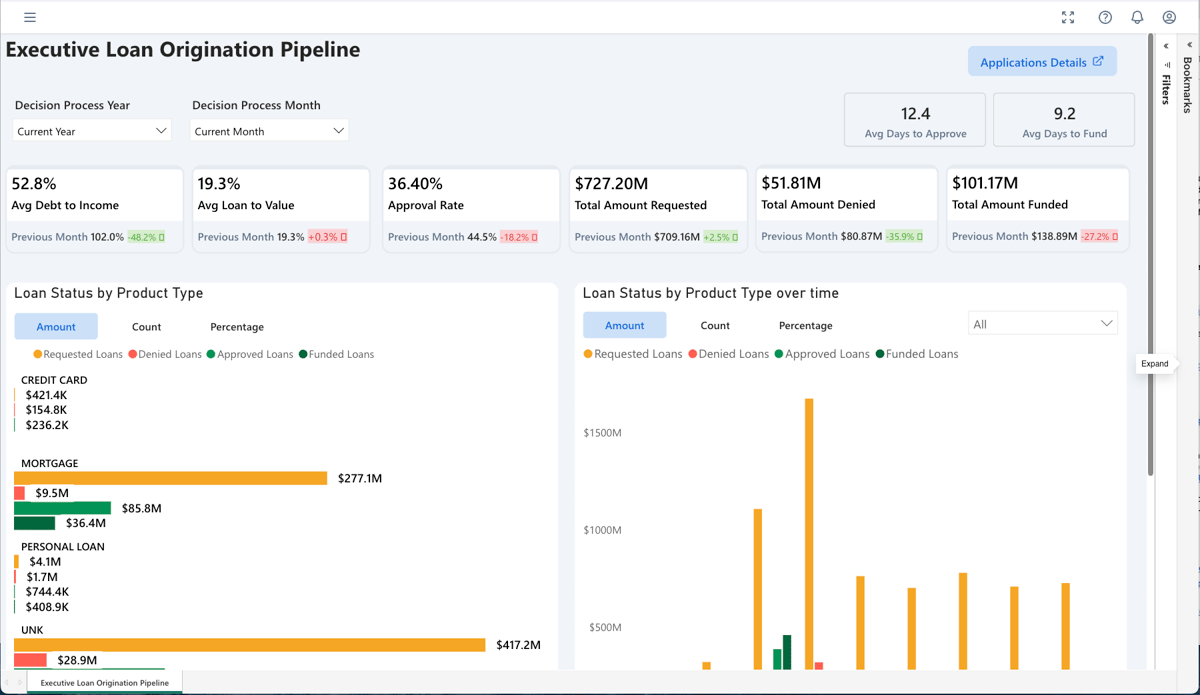Image resolution: width=1200 pixels, height=695 pixels.
Task: Click the Denied Loans legend in left chart
Action: 165,354
